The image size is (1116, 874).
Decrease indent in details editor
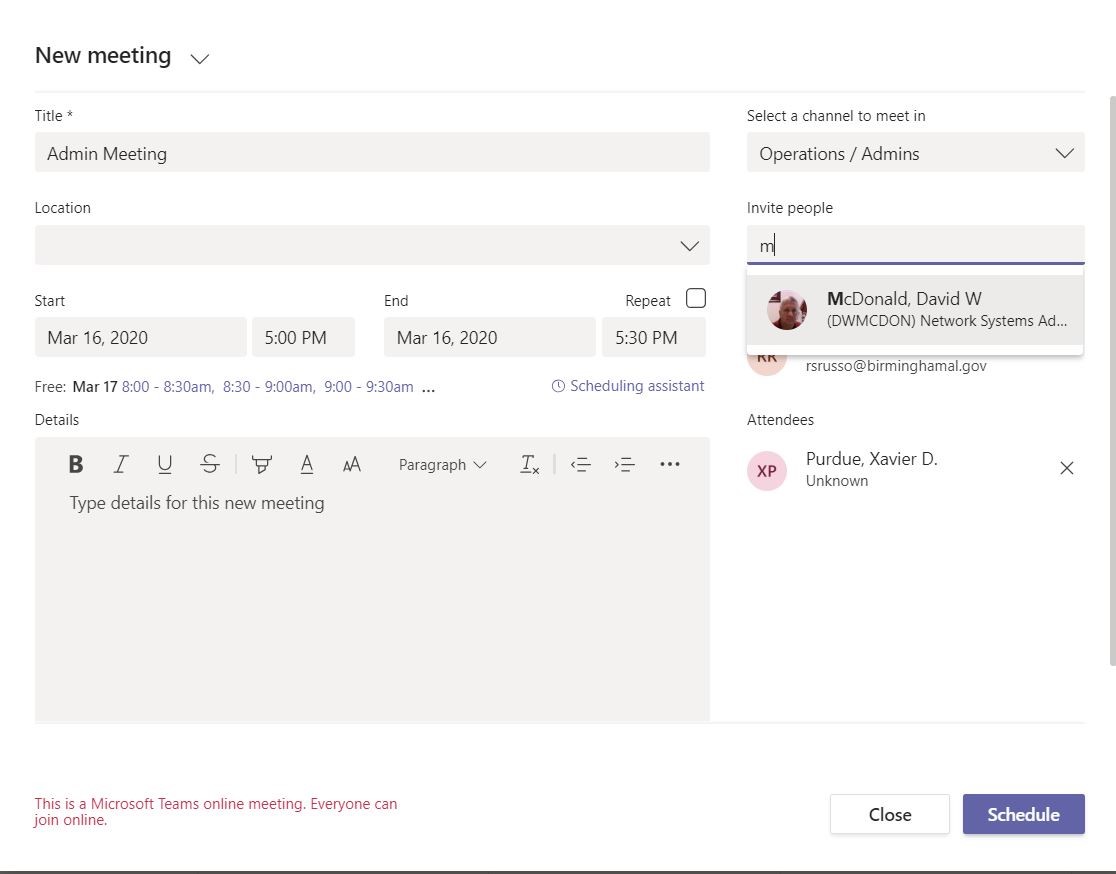click(581, 464)
